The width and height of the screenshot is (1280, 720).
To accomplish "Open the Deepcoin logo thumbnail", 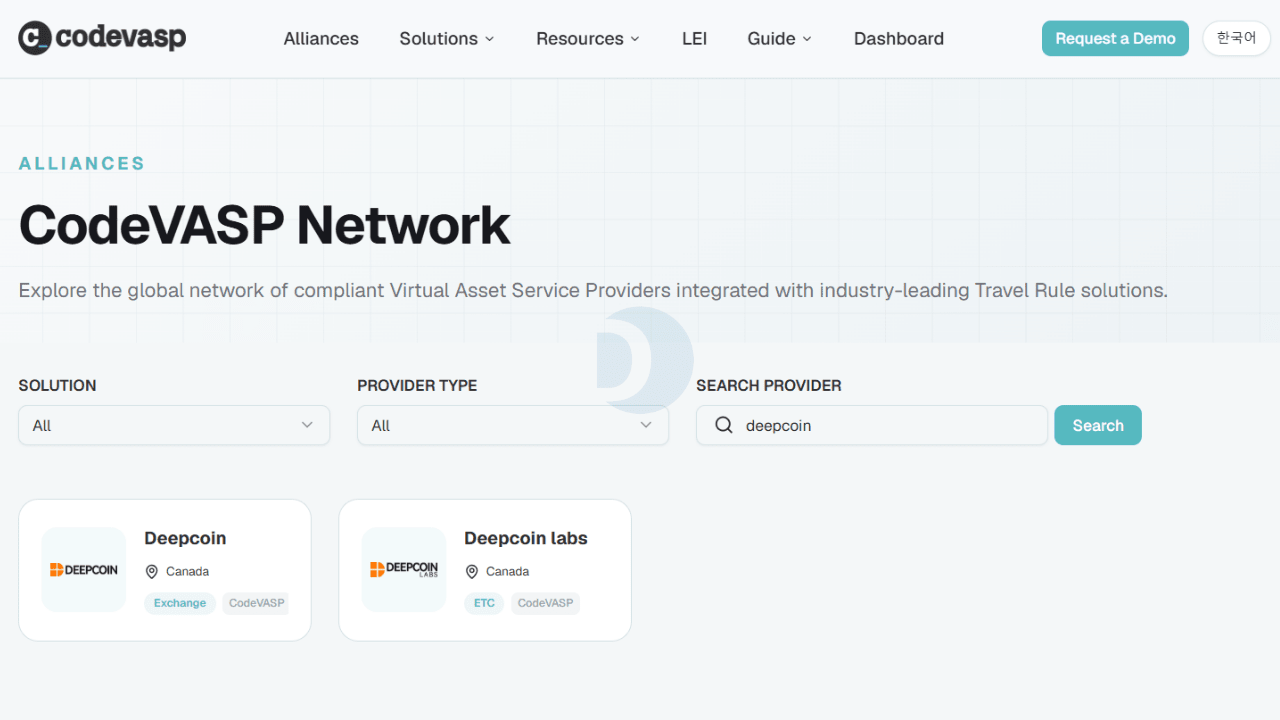I will (84, 570).
